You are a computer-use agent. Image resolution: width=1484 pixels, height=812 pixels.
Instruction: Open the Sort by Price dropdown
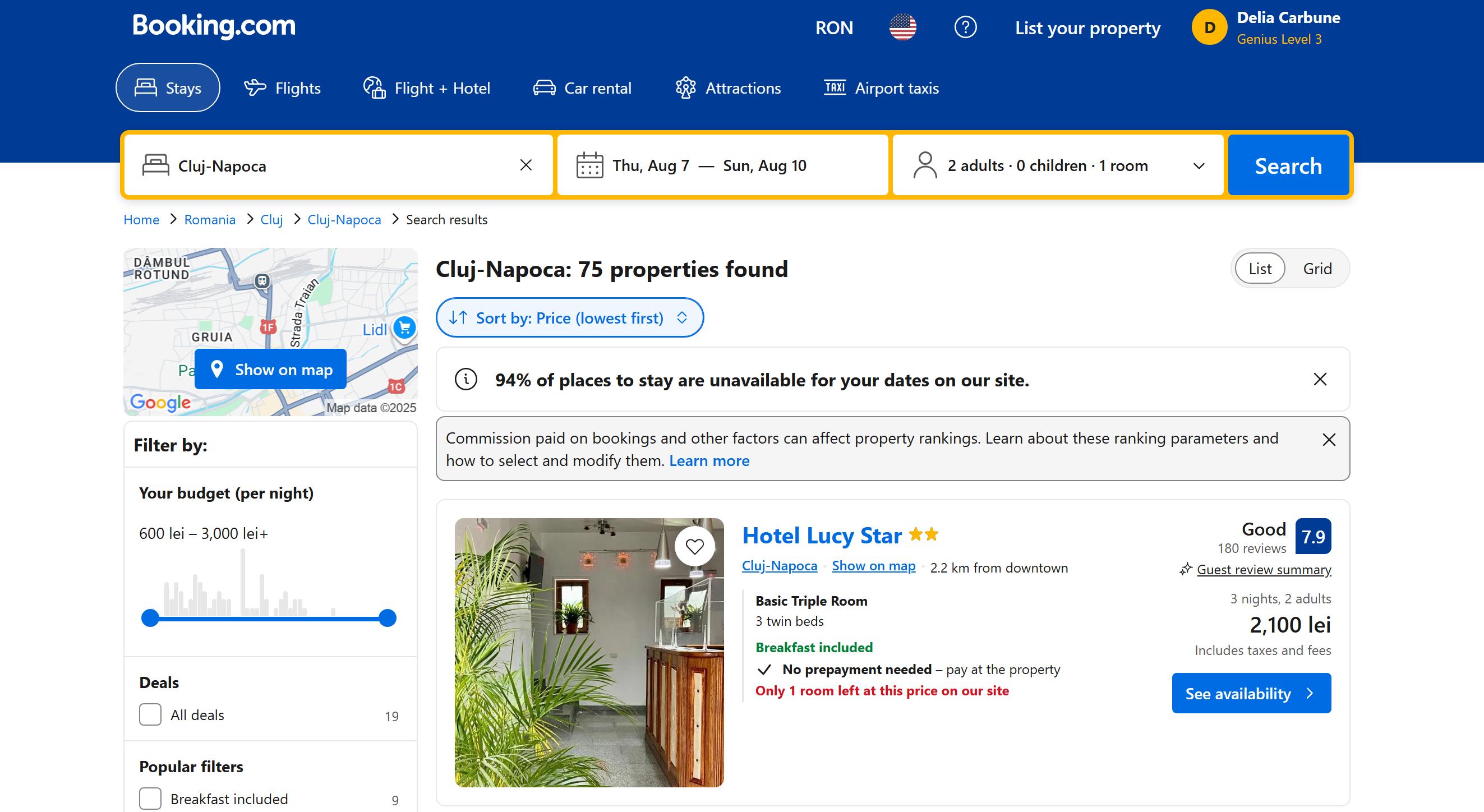(x=569, y=317)
